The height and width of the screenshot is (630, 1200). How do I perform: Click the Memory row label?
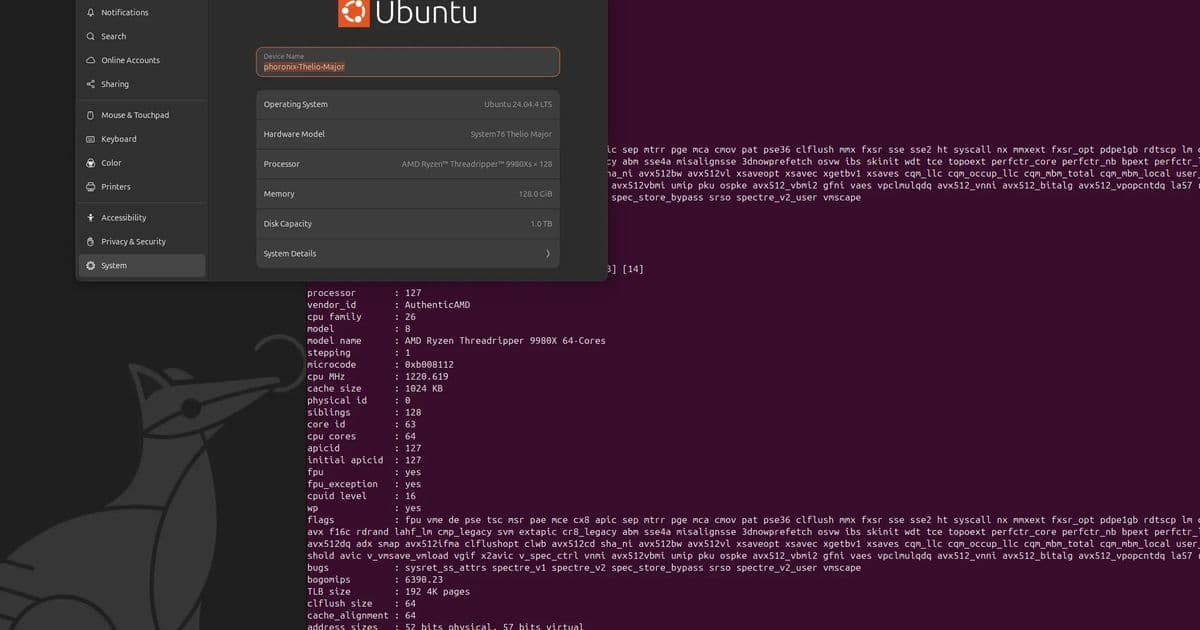279,194
